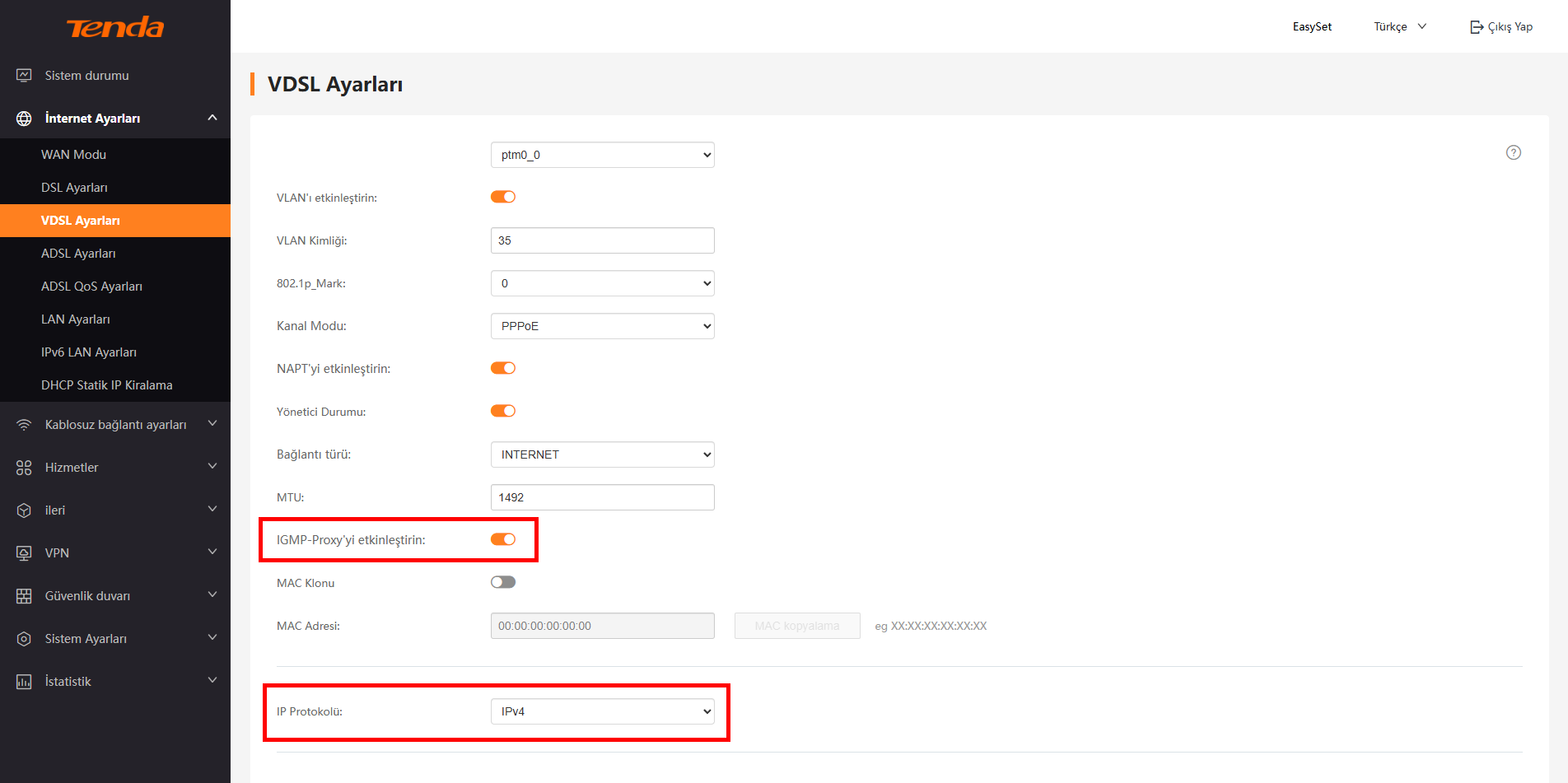Click the Wi-Fi icon for Kablosuz bağlantı ayarları
The width and height of the screenshot is (1568, 783).
pos(24,425)
